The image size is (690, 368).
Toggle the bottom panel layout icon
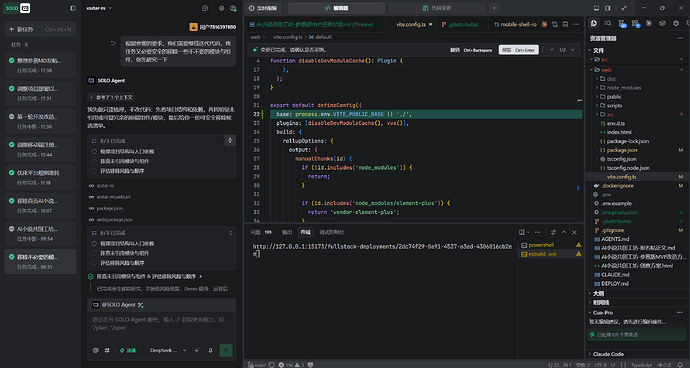[596, 8]
